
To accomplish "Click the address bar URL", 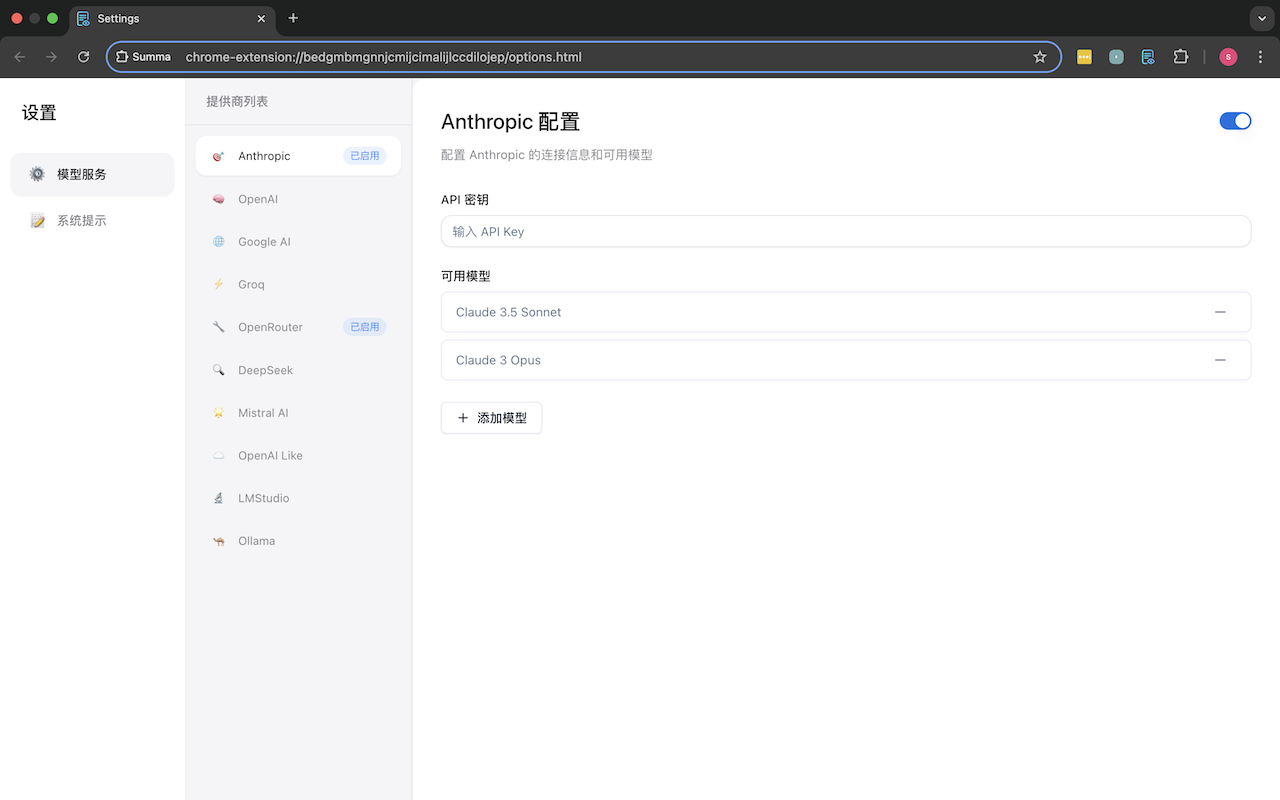I will pyautogui.click(x=383, y=57).
